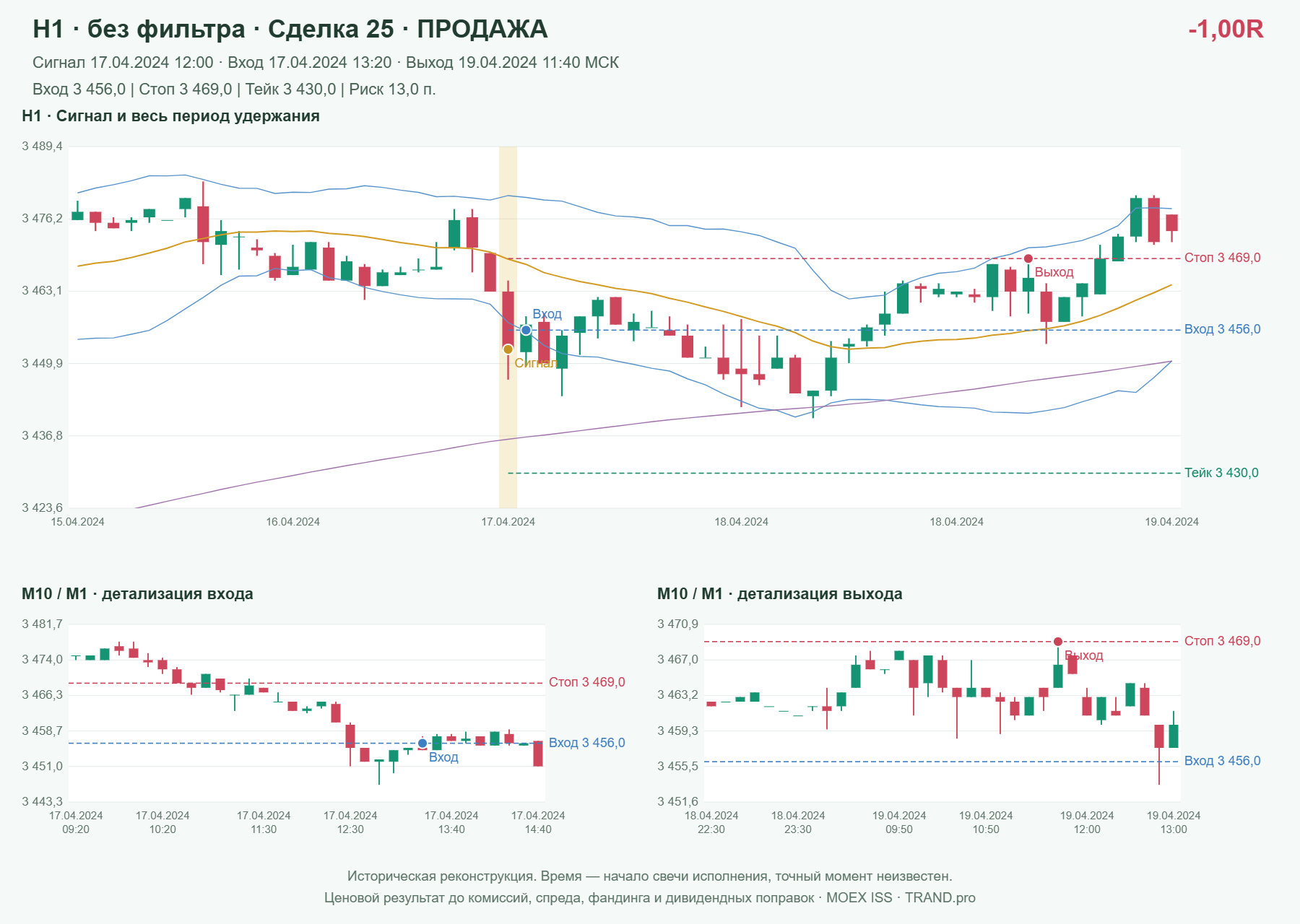
Task: Click the line ending with 'Риск 13,0 п.'
Action: tap(234, 90)
